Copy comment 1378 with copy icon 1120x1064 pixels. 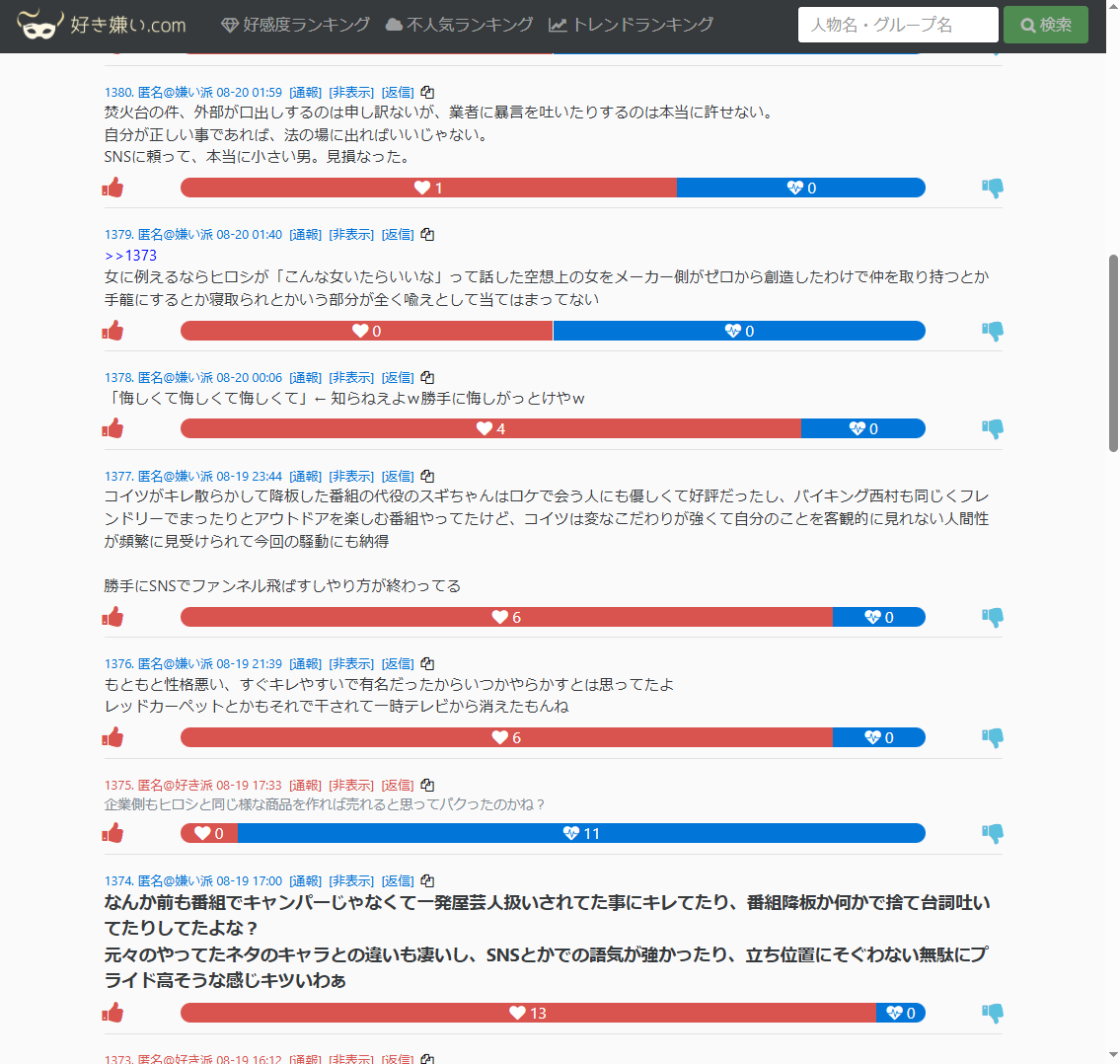427,377
